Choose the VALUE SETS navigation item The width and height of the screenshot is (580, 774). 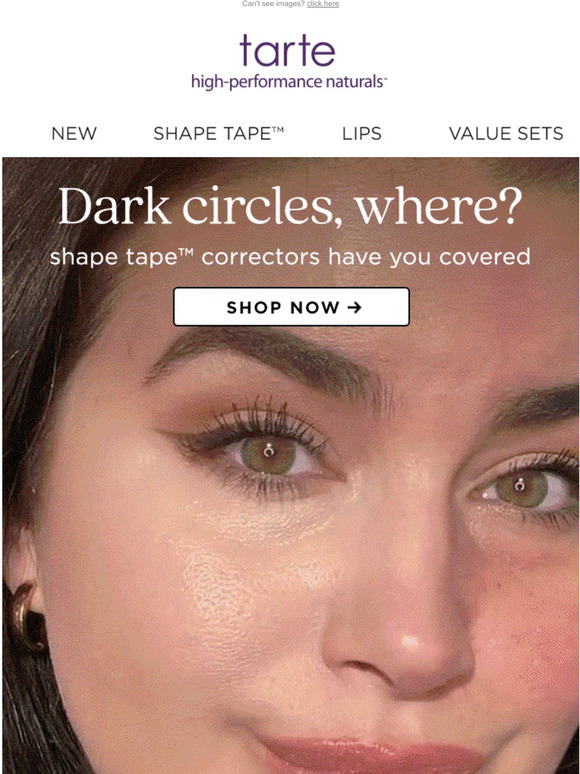click(x=506, y=133)
